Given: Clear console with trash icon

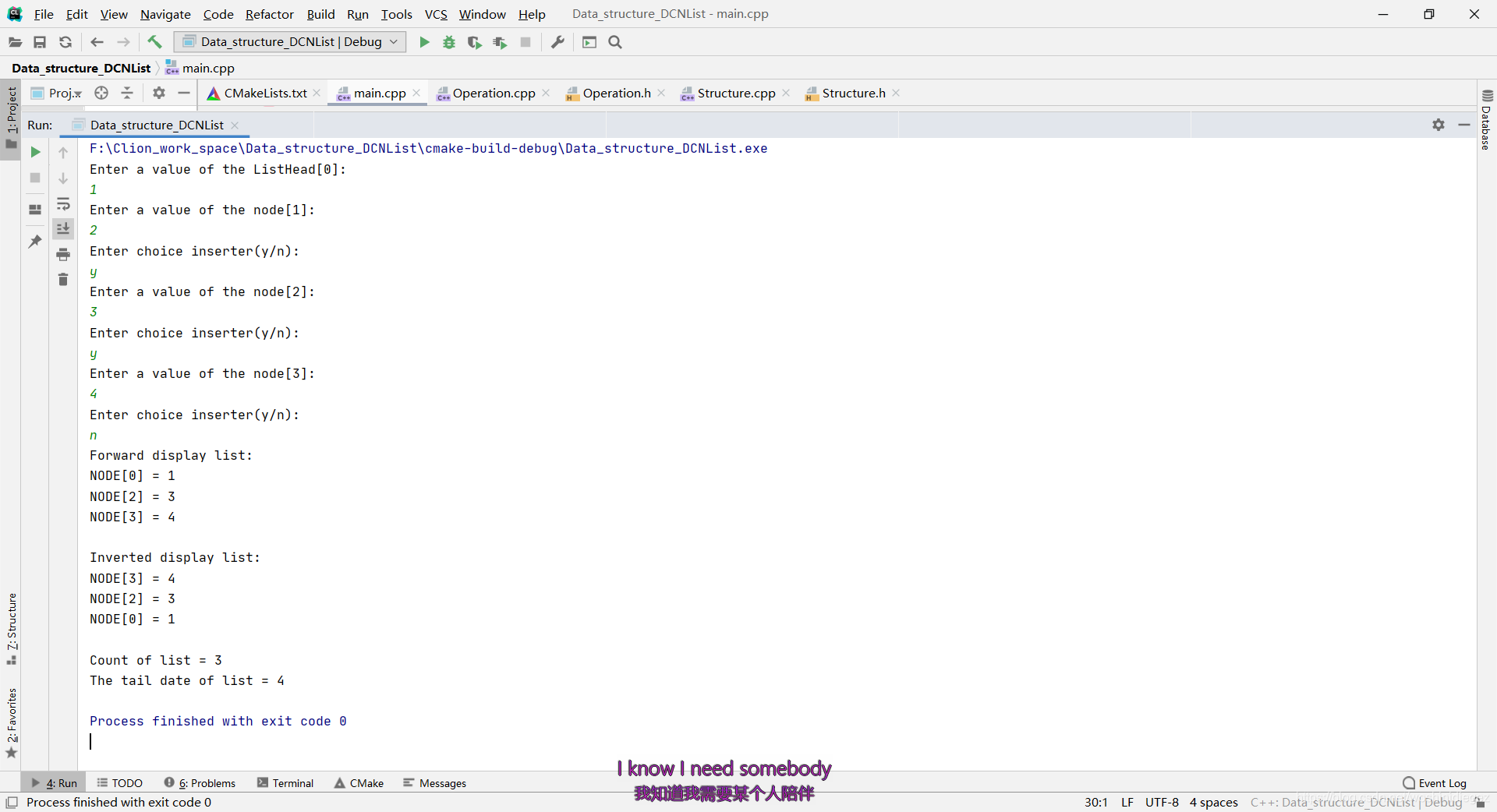Looking at the screenshot, I should pyautogui.click(x=63, y=279).
